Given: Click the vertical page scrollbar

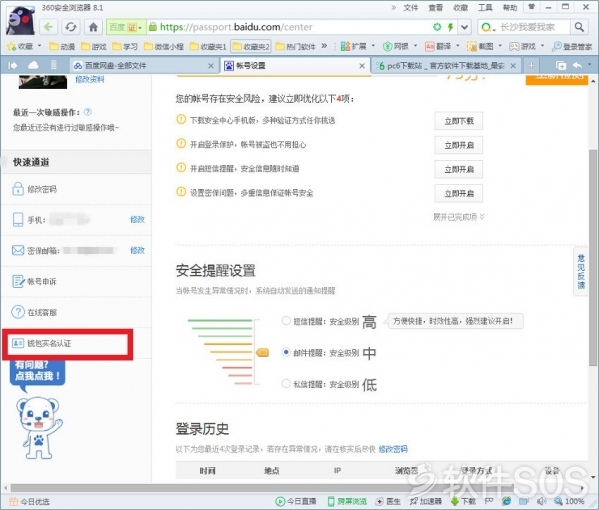Looking at the screenshot, I should tap(593, 258).
